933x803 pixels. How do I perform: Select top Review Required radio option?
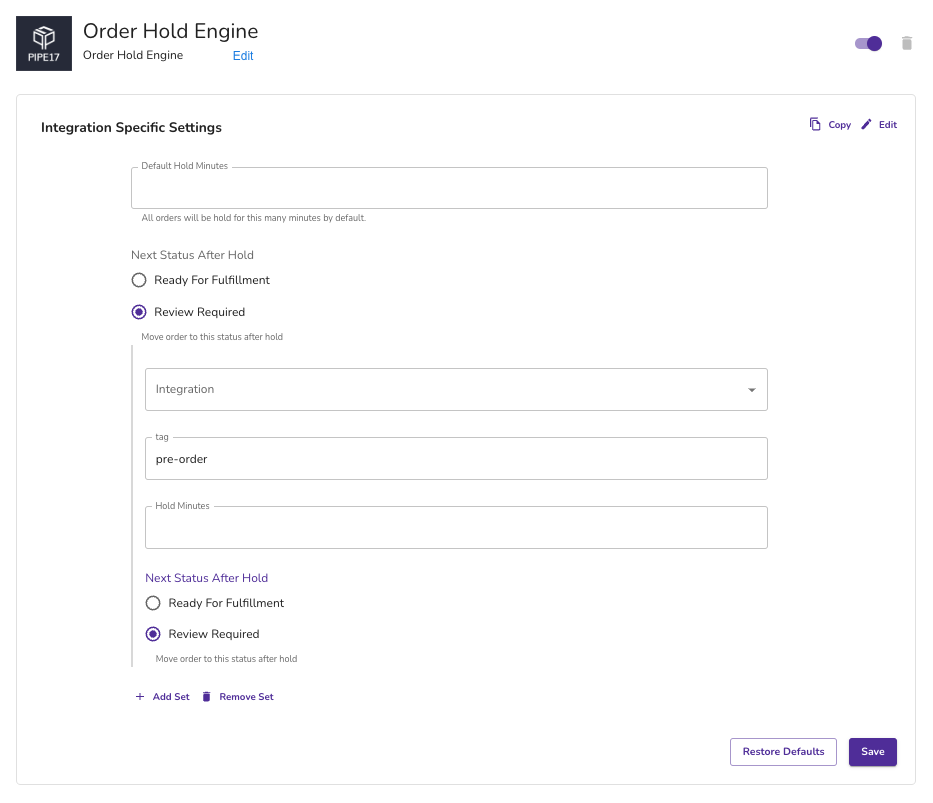139,312
